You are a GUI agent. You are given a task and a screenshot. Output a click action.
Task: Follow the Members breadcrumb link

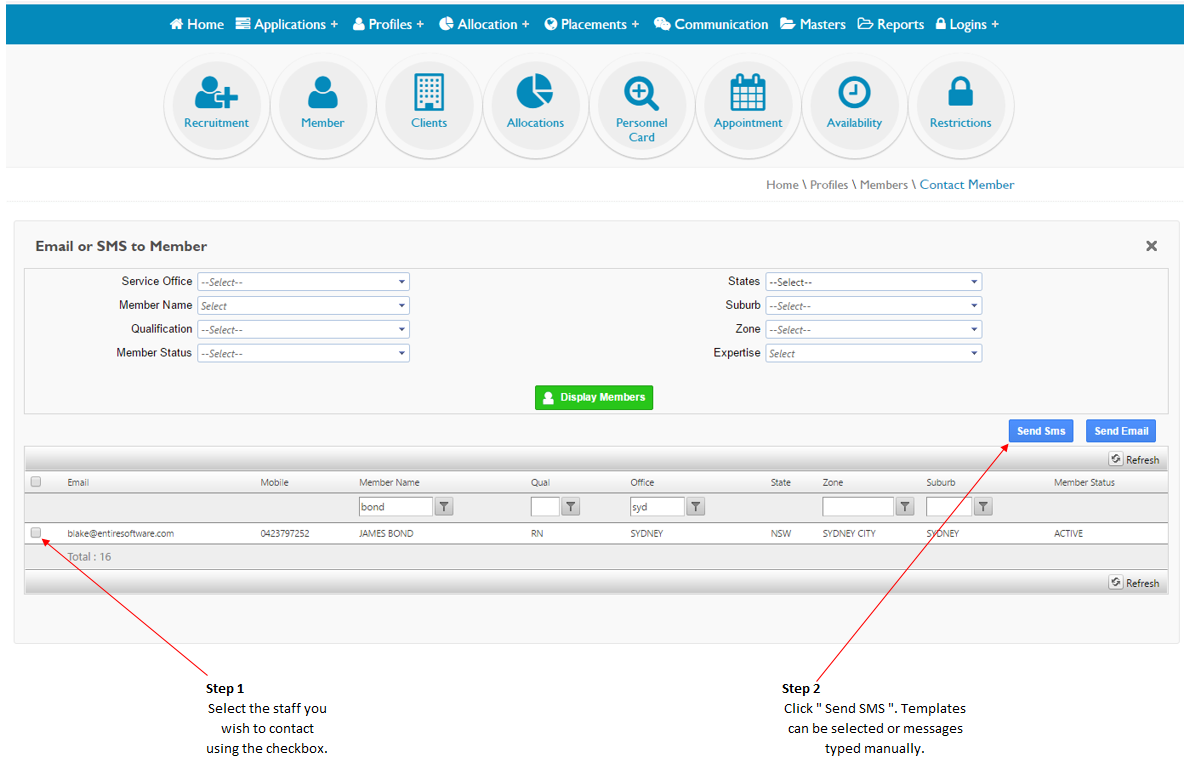click(883, 185)
